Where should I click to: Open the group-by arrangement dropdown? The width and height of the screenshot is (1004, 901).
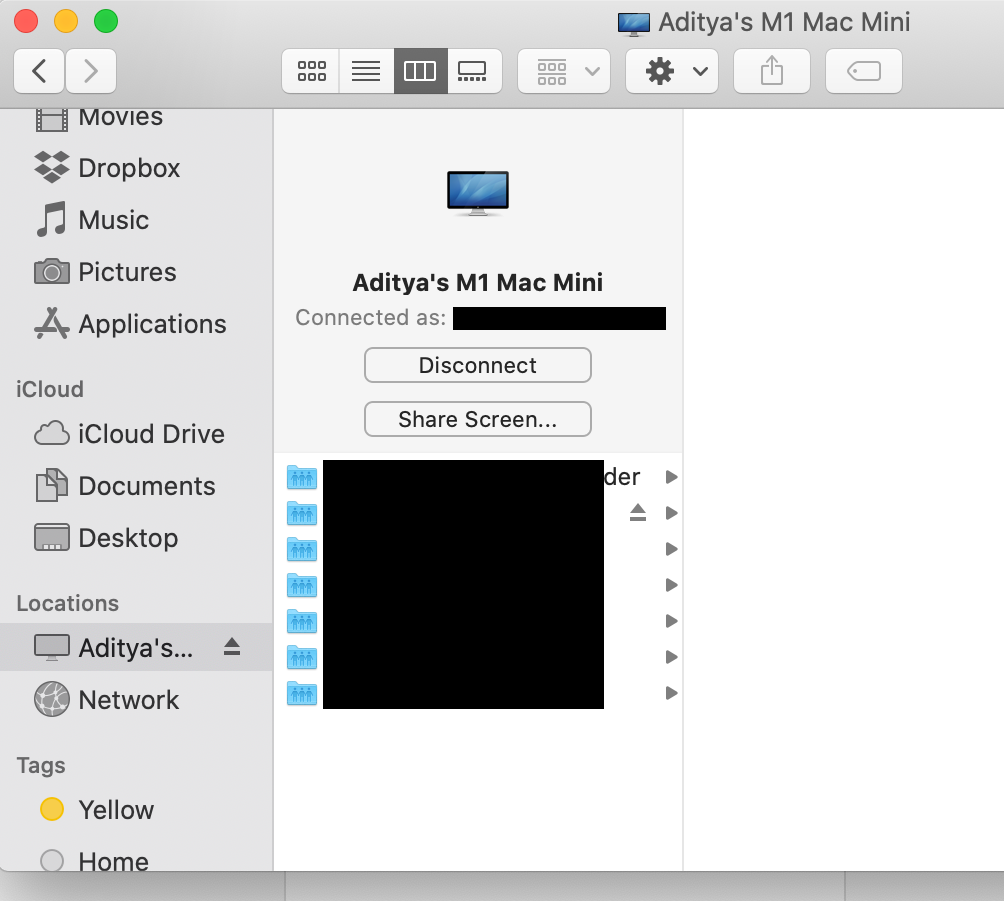tap(564, 71)
